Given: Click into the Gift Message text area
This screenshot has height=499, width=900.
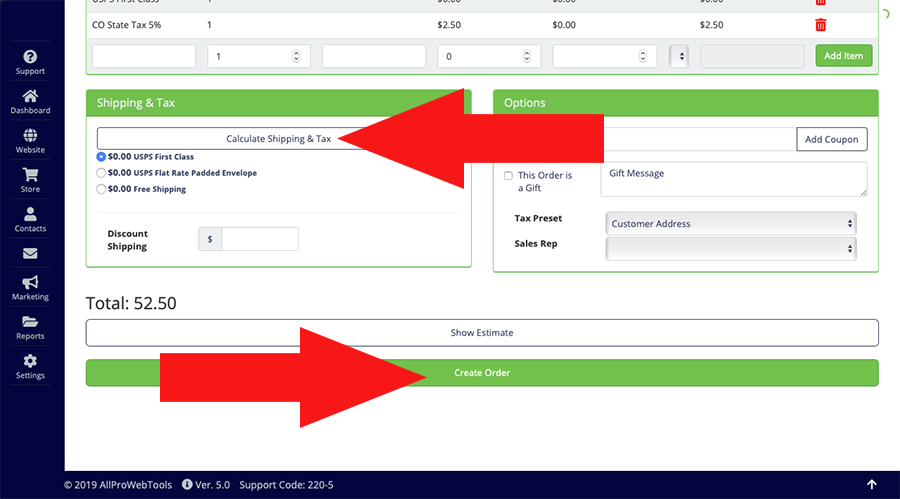Looking at the screenshot, I should [x=734, y=179].
